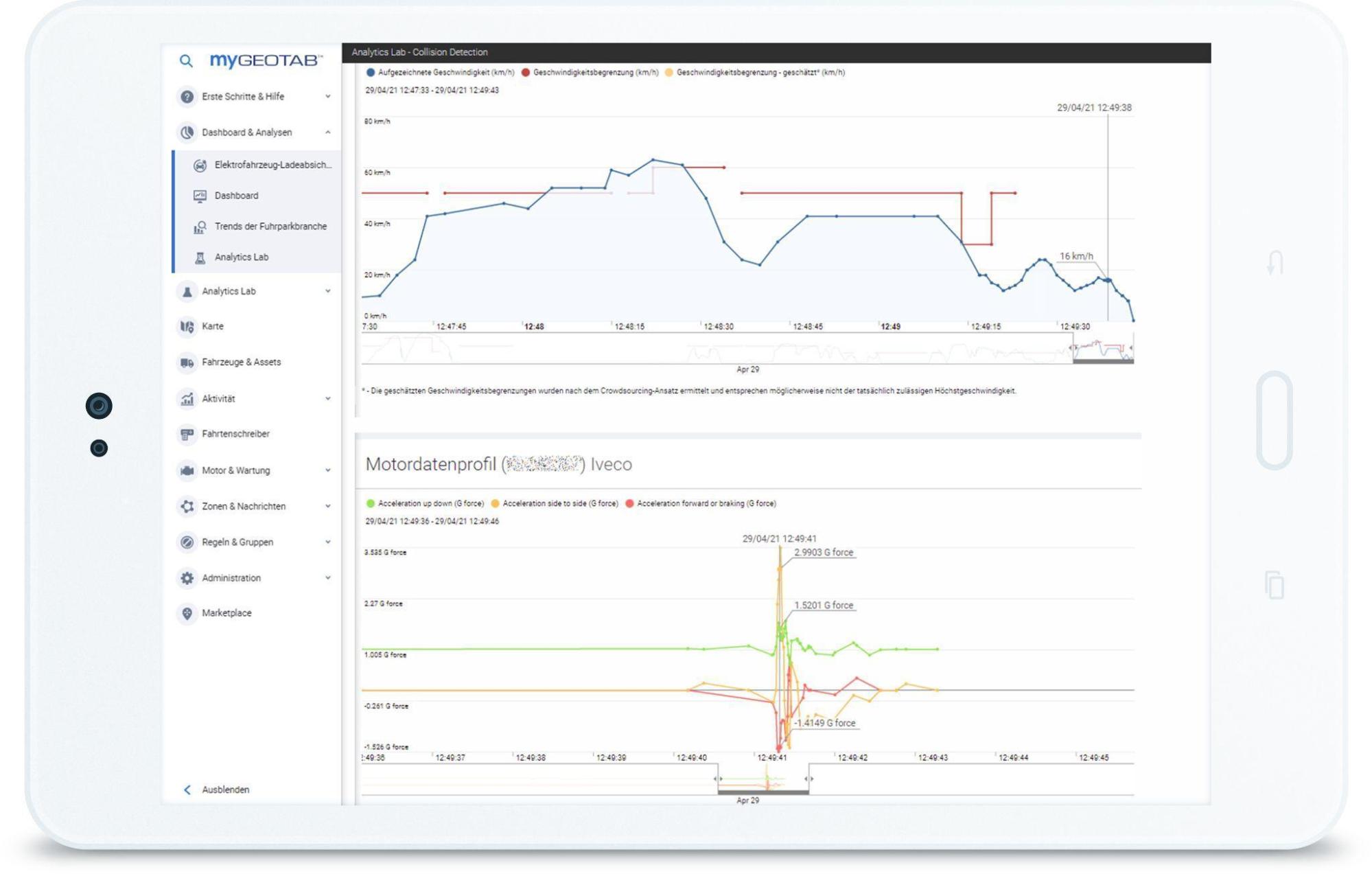
Task: Open Erste Schritte & Hilfe
Action: click(x=186, y=97)
